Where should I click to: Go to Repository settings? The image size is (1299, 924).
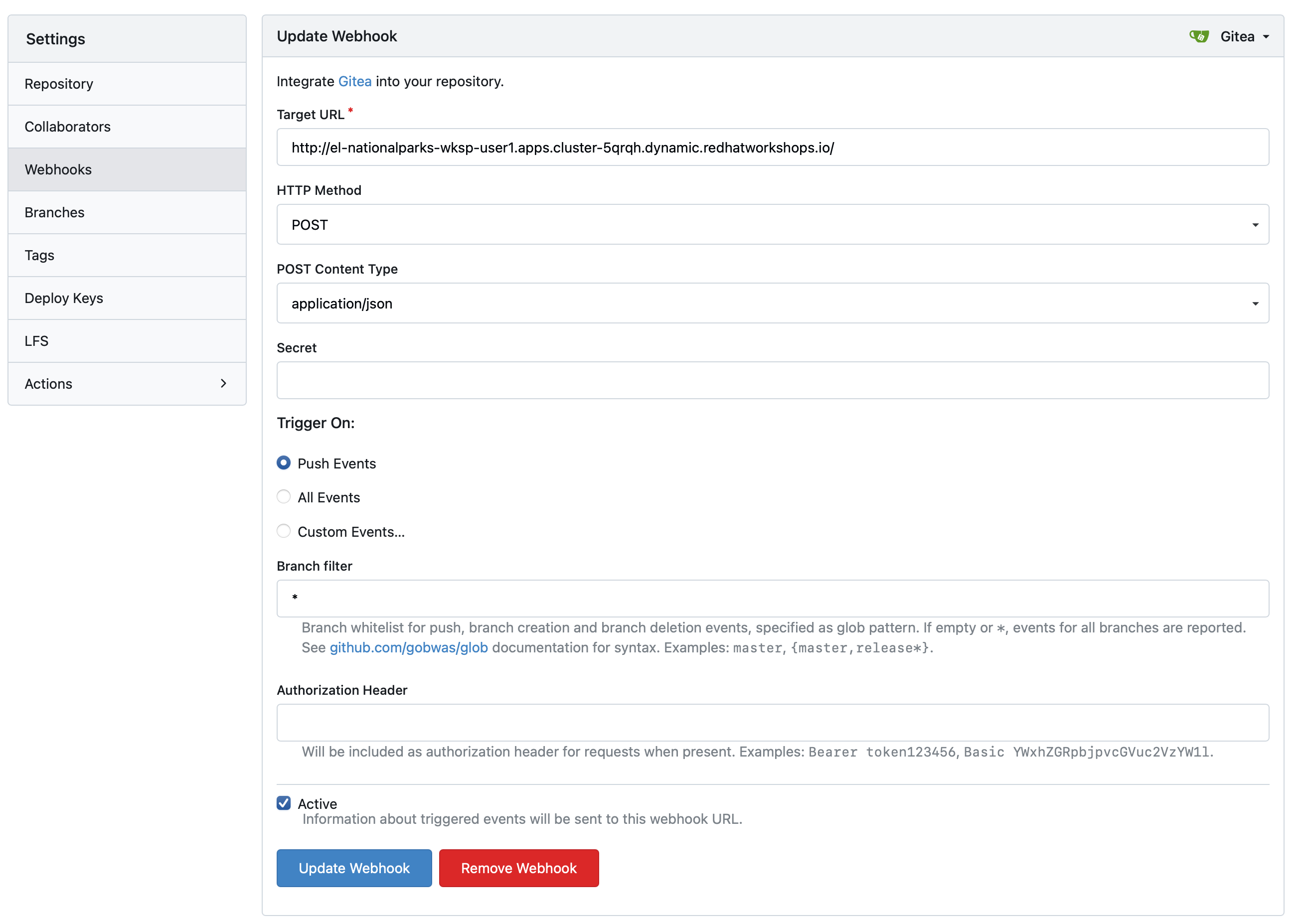(59, 84)
